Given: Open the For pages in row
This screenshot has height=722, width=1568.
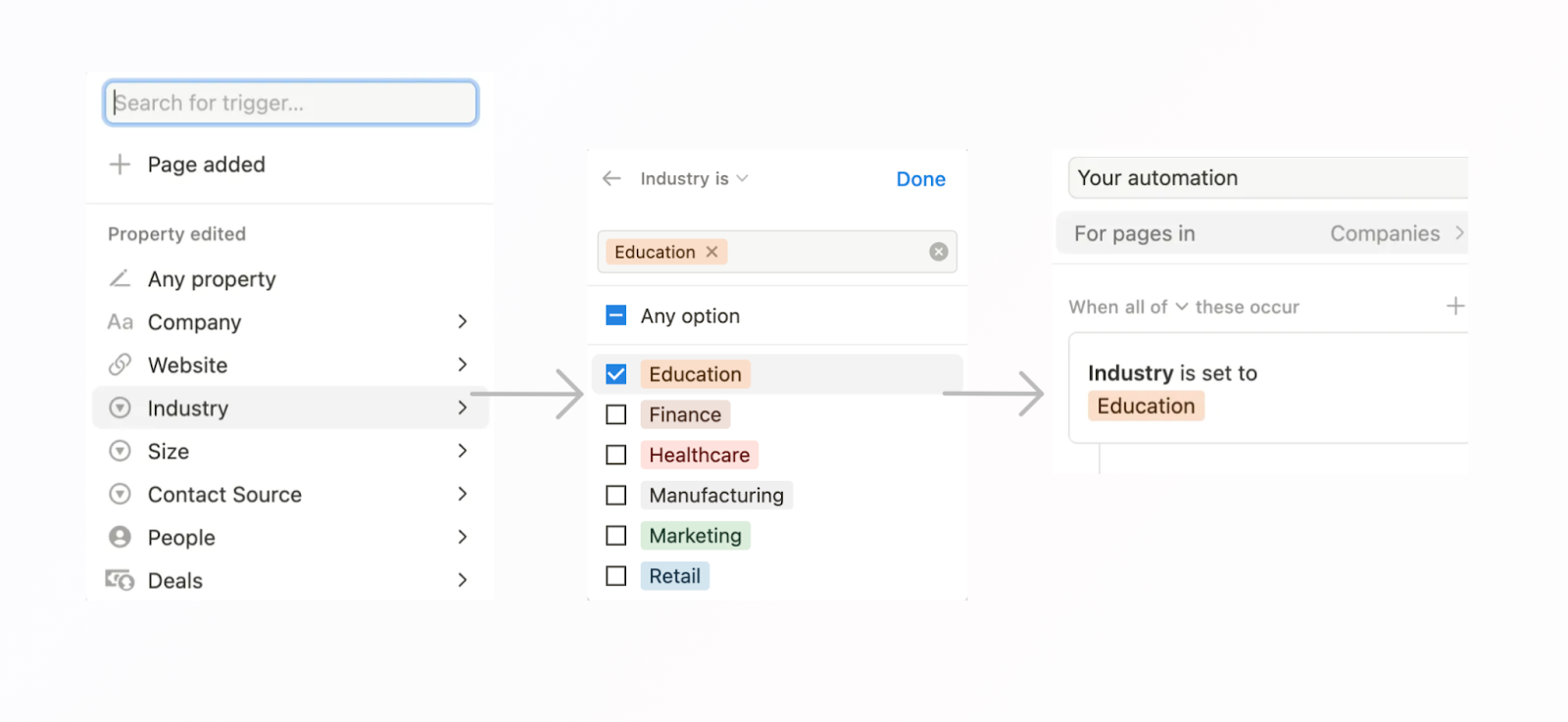Looking at the screenshot, I should tap(1262, 233).
